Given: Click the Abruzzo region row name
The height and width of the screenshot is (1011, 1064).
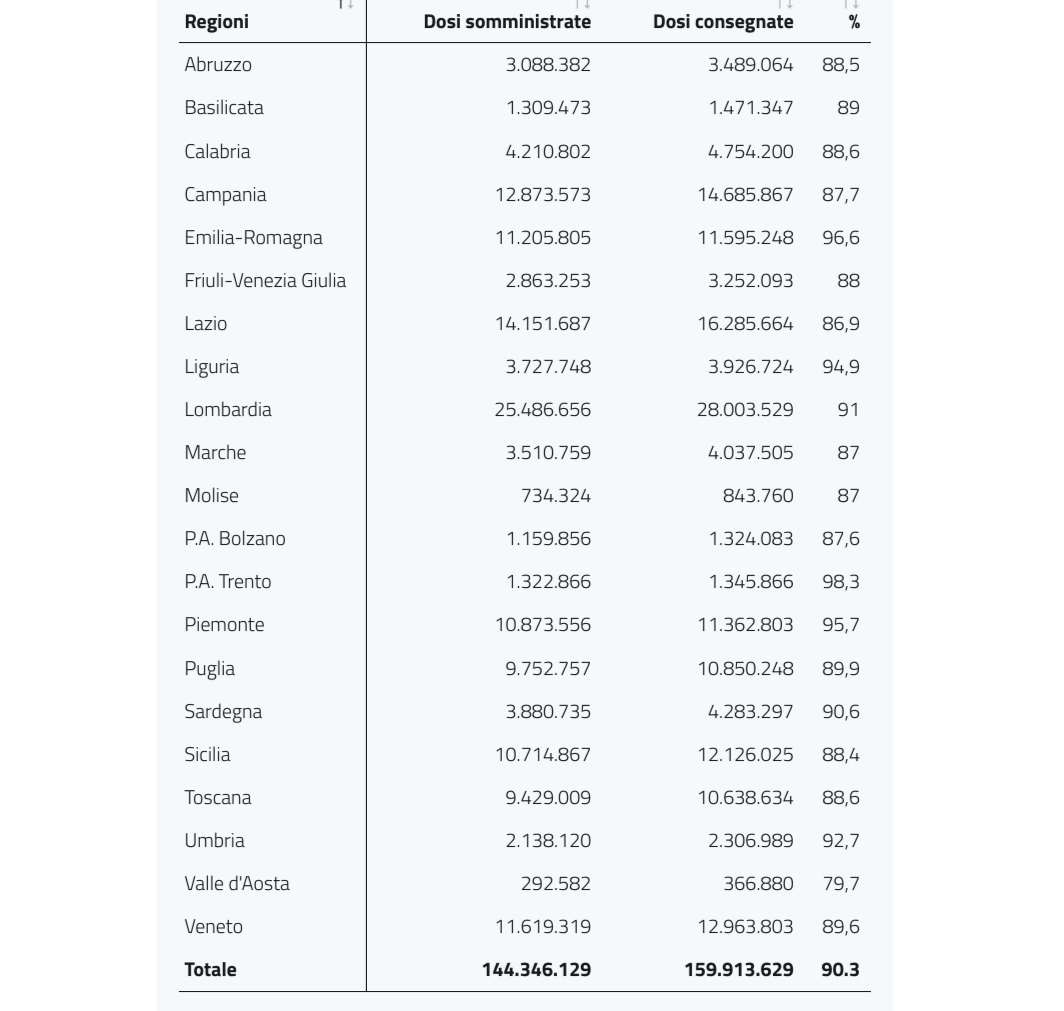Looking at the screenshot, I should [218, 64].
